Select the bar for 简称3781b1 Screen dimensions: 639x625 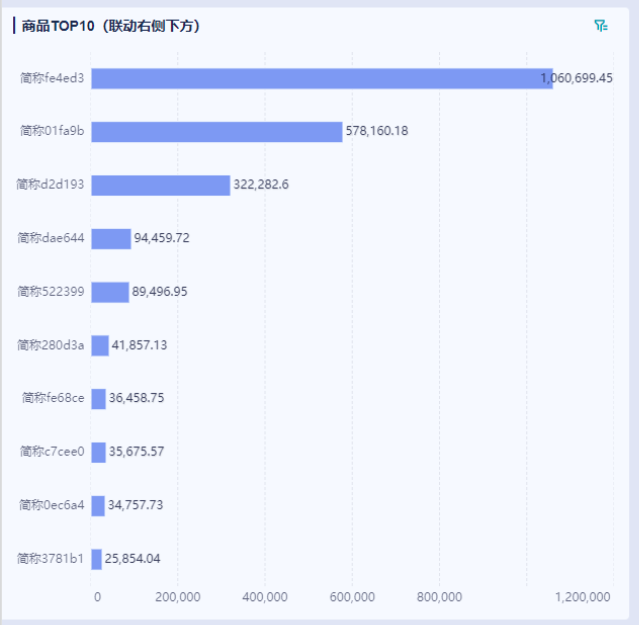tap(96, 559)
